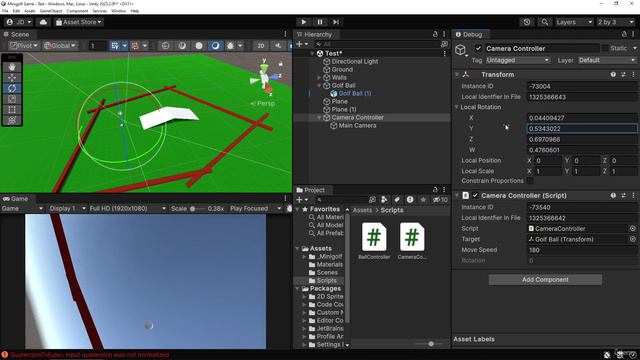
Task: Switch to the Game tab
Action: pos(16,199)
